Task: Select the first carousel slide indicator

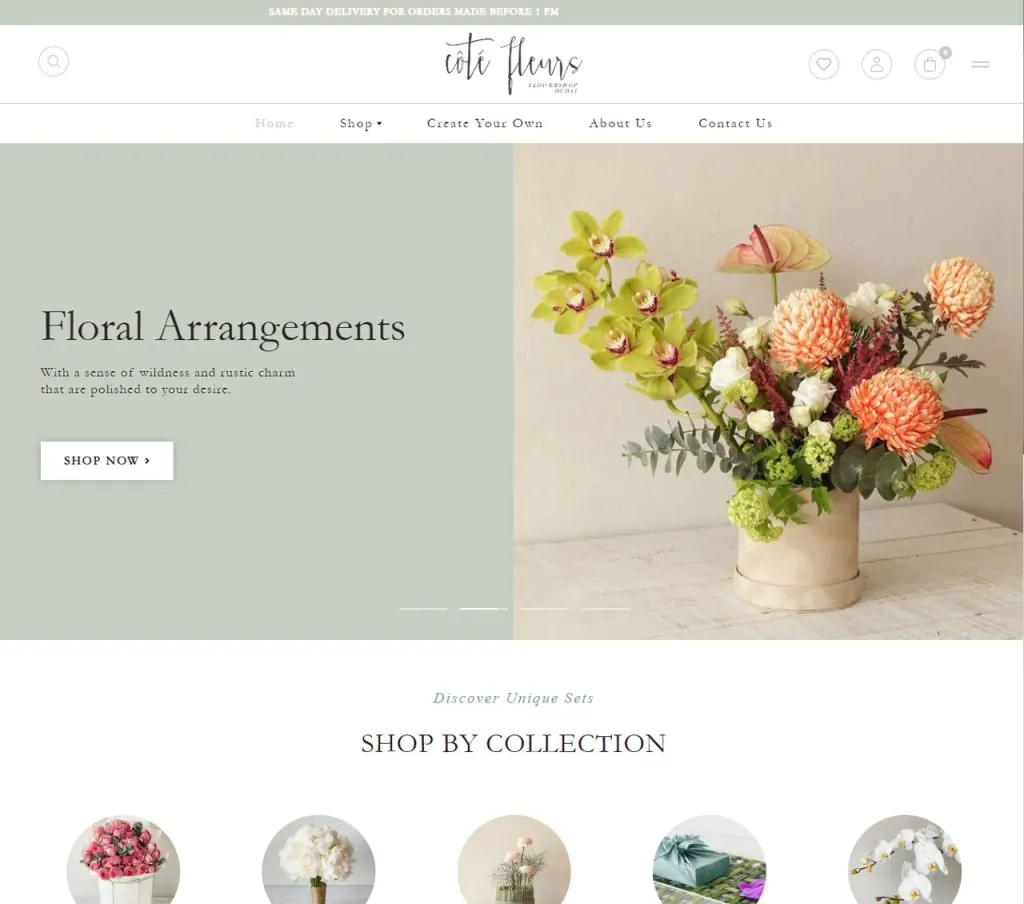Action: 423,609
